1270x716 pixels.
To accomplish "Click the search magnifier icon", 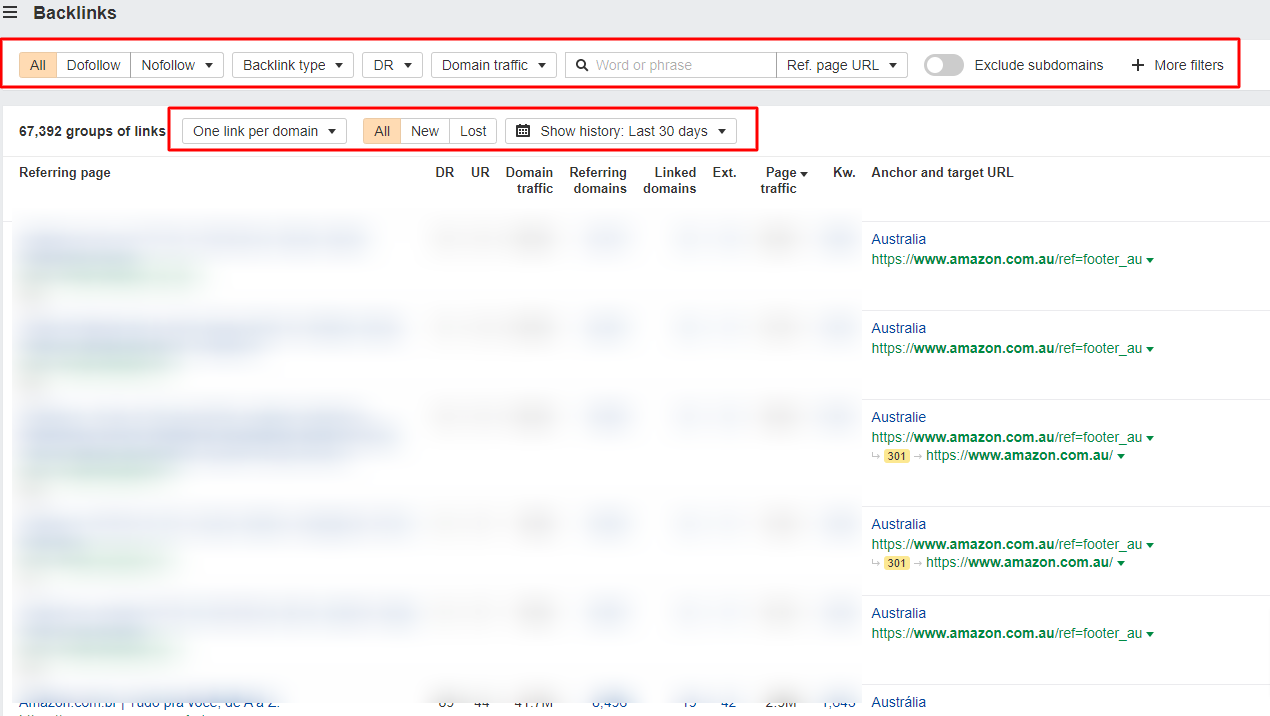I will pyautogui.click(x=581, y=65).
